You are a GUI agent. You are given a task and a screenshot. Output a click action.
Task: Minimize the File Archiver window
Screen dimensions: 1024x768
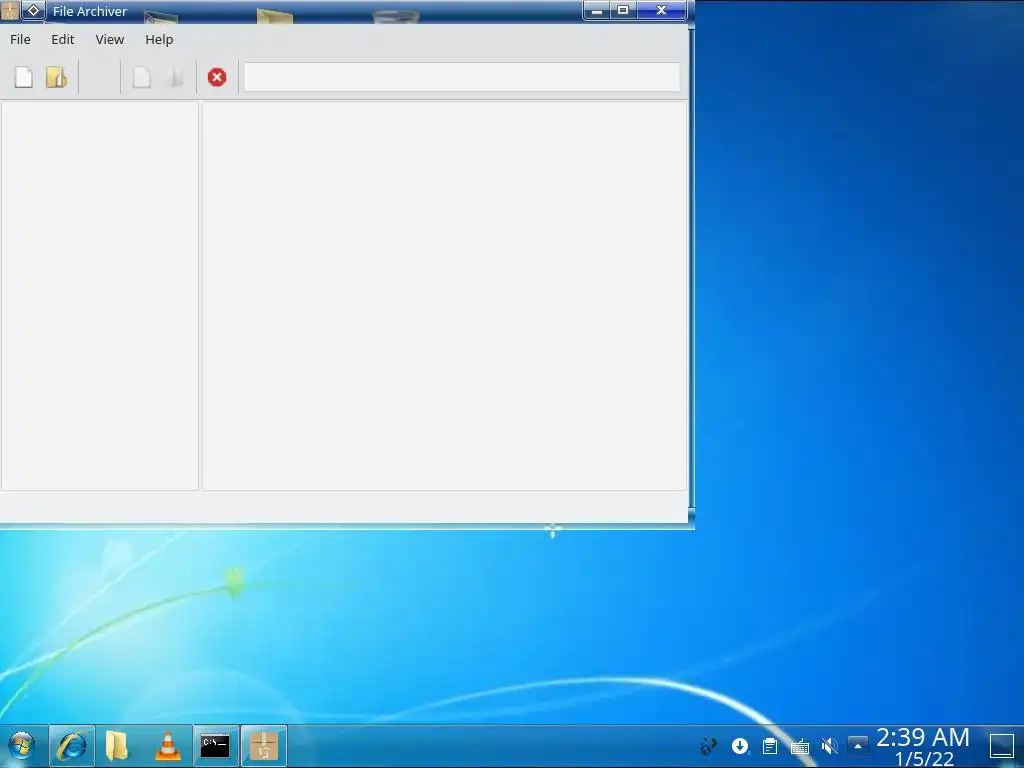[596, 10]
